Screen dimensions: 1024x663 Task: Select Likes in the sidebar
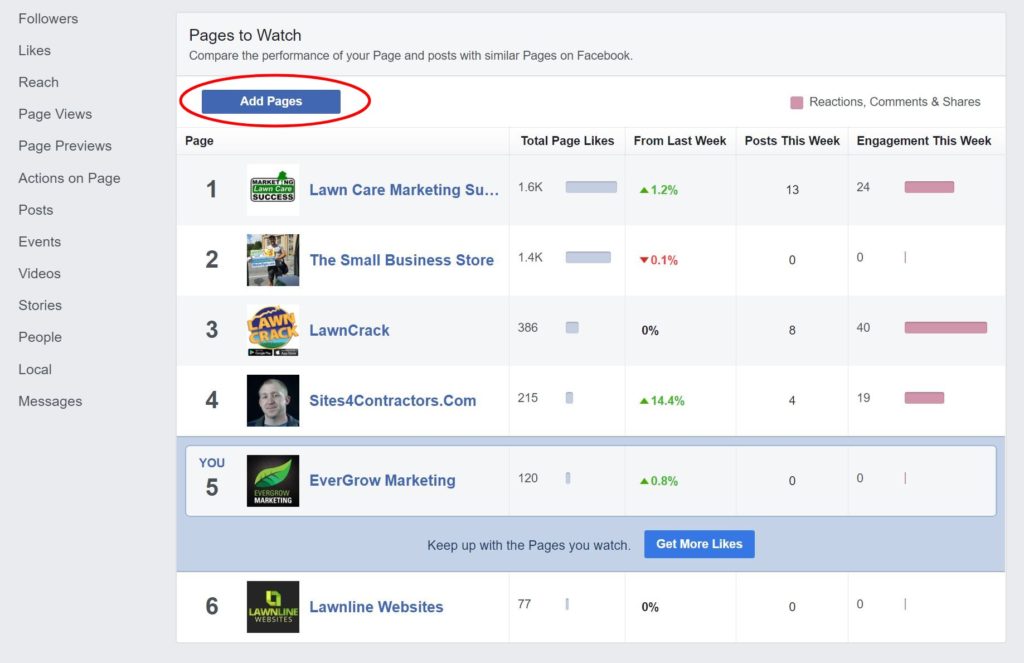[x=35, y=50]
